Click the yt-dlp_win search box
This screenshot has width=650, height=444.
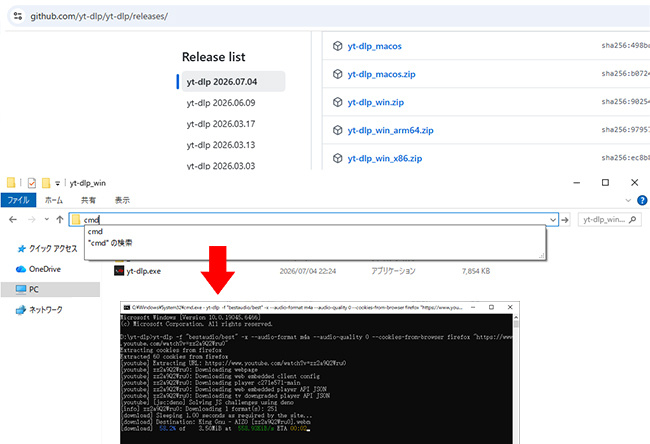pos(609,220)
